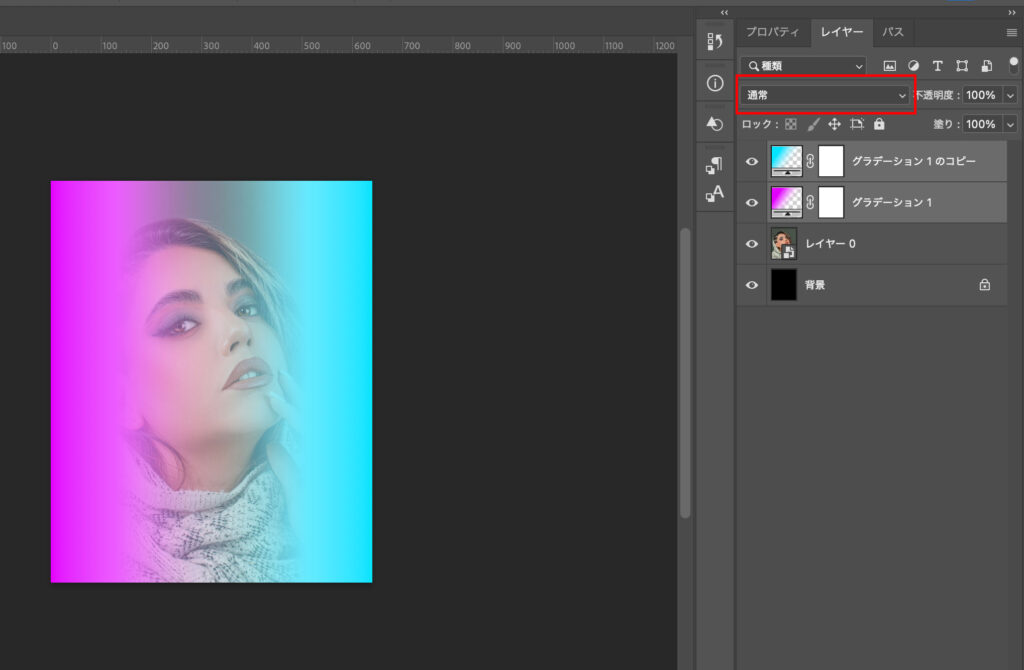Viewport: 1024px width, 670px height.
Task: Open the History panel icon
Action: (x=715, y=41)
